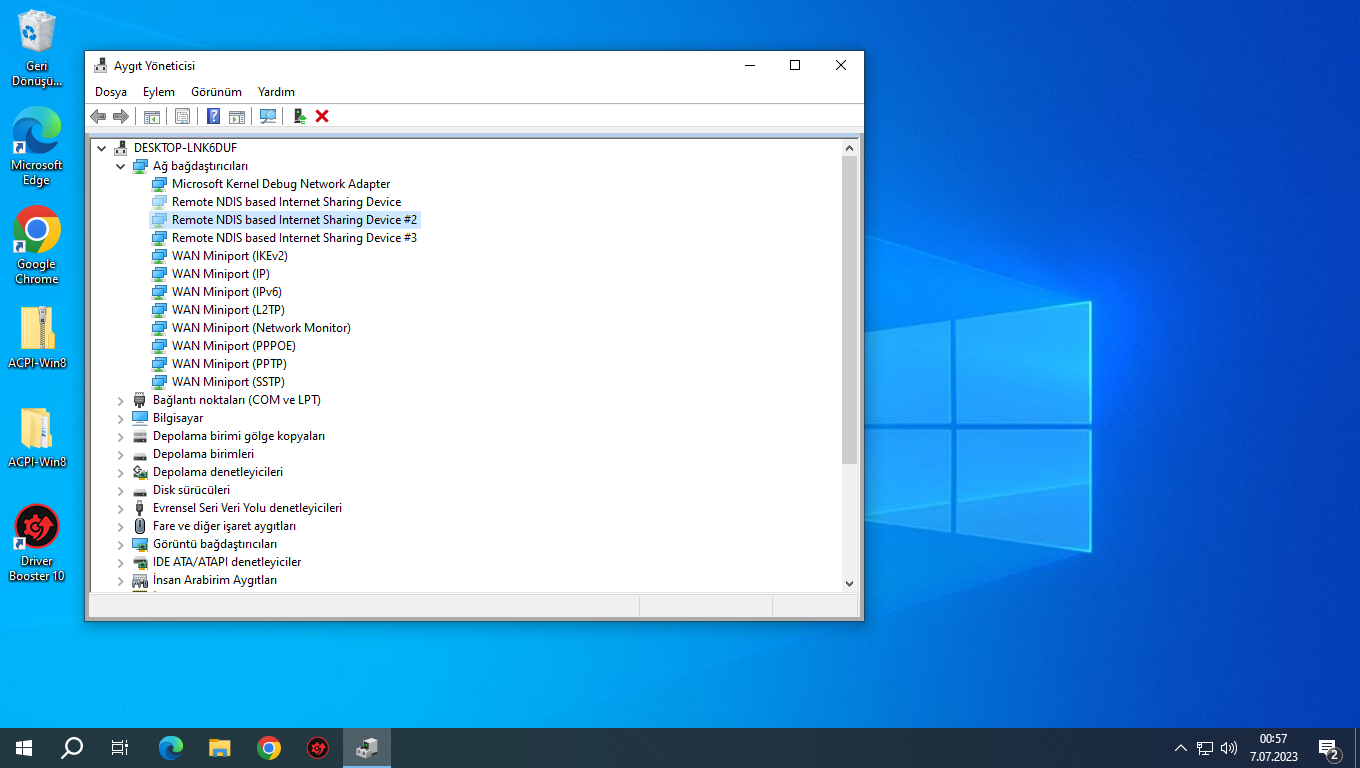Open the Dosya menu
The image size is (1360, 768).
tap(110, 91)
